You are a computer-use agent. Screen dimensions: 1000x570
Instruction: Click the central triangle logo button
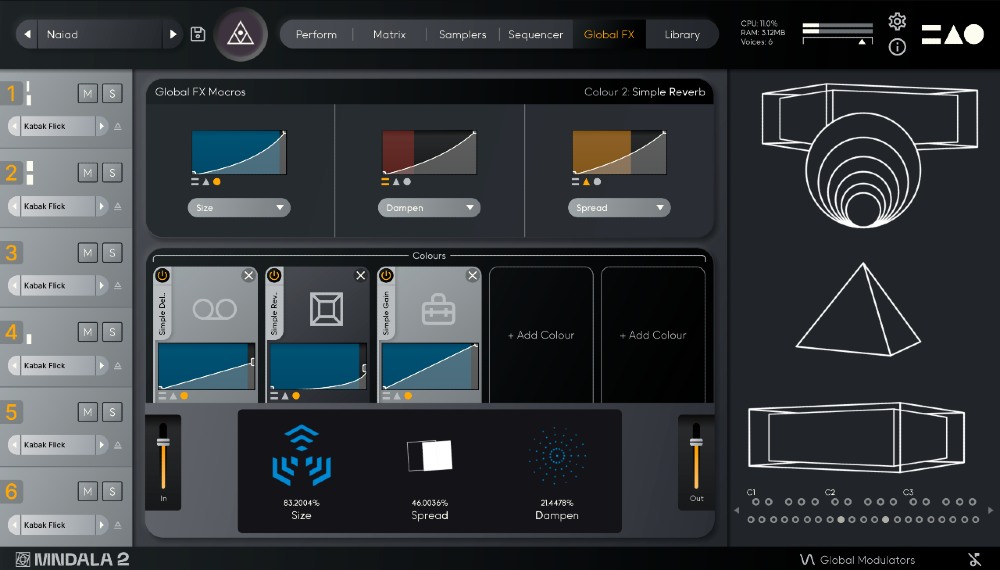coord(240,34)
